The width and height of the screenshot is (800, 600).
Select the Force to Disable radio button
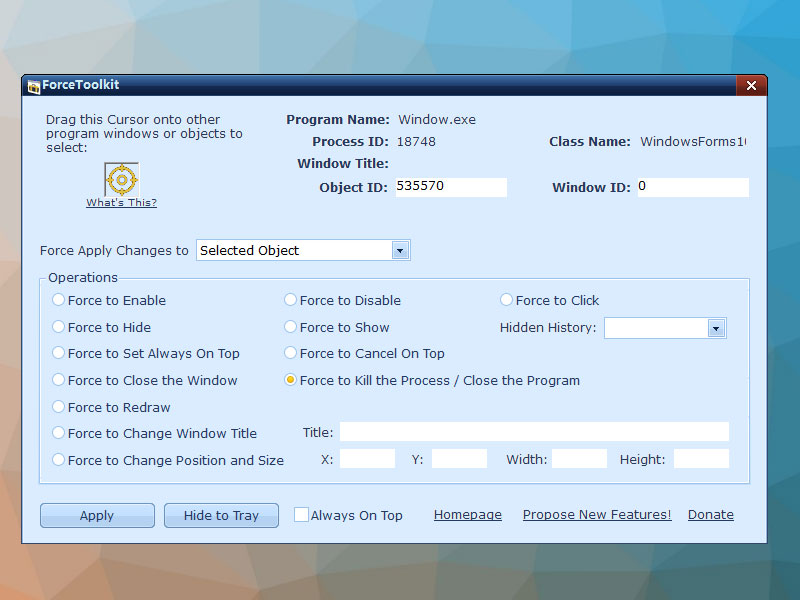click(x=291, y=300)
